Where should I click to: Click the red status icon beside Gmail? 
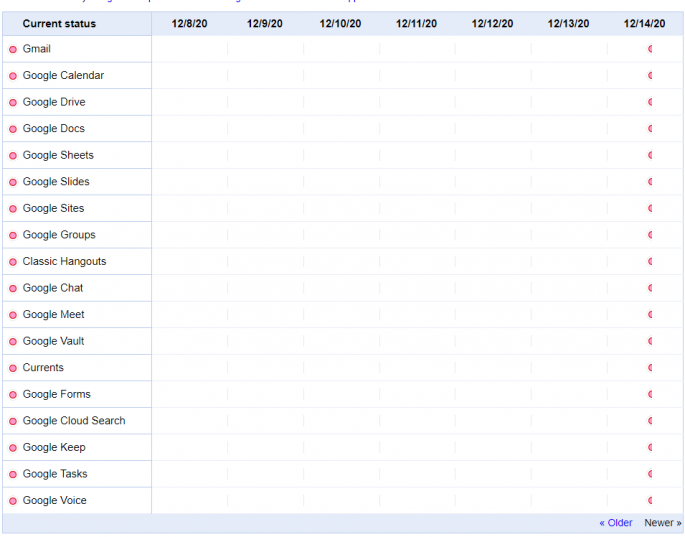pyautogui.click(x=13, y=49)
